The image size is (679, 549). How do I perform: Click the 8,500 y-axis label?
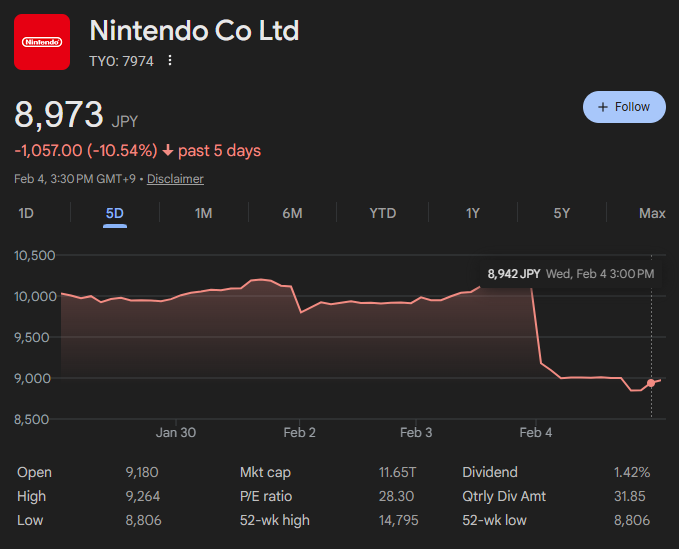tap(32, 419)
